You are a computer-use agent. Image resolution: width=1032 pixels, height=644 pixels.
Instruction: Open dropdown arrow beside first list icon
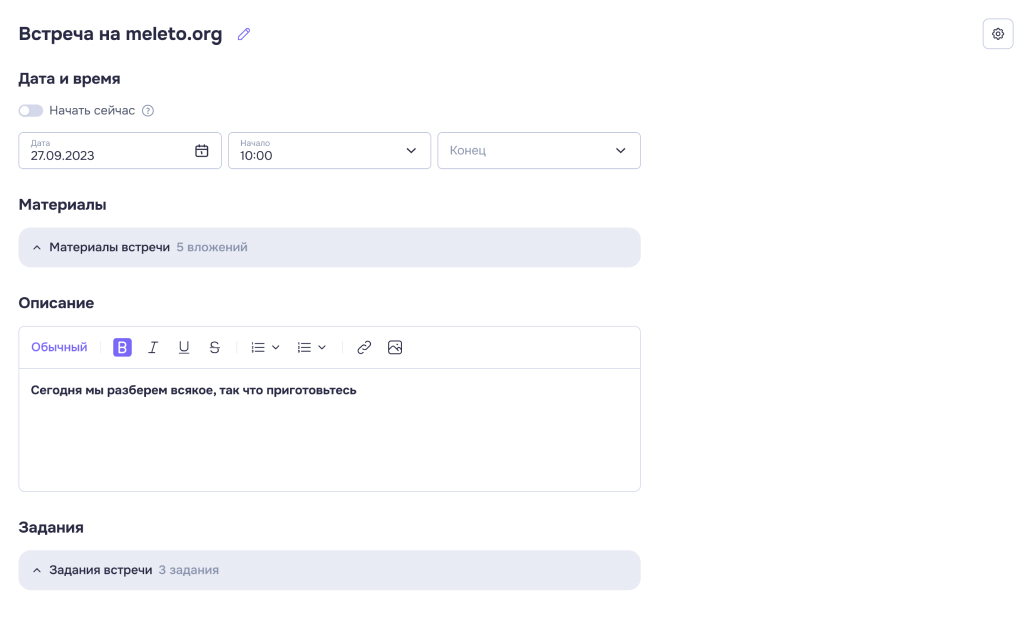point(276,348)
